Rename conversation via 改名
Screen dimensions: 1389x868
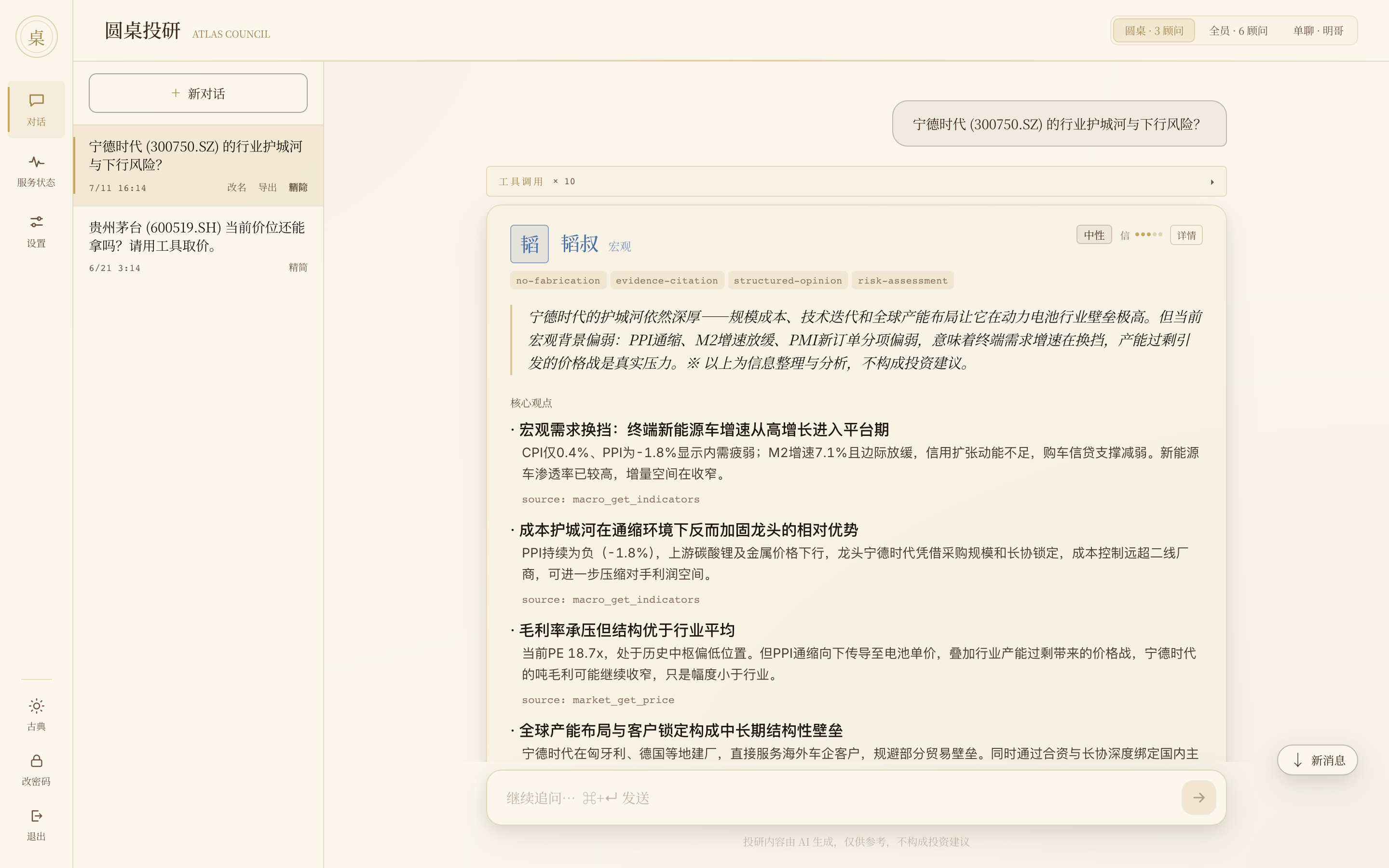click(x=236, y=187)
